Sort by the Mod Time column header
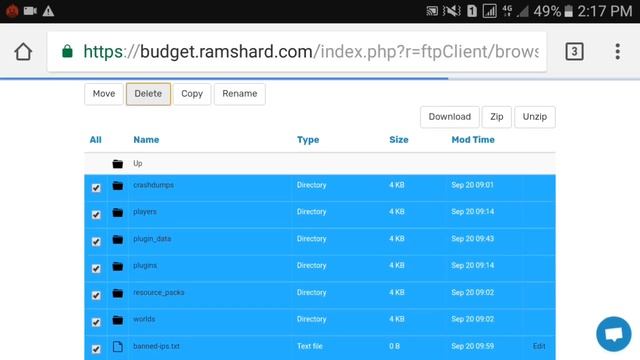The width and height of the screenshot is (640, 360). tap(473, 140)
